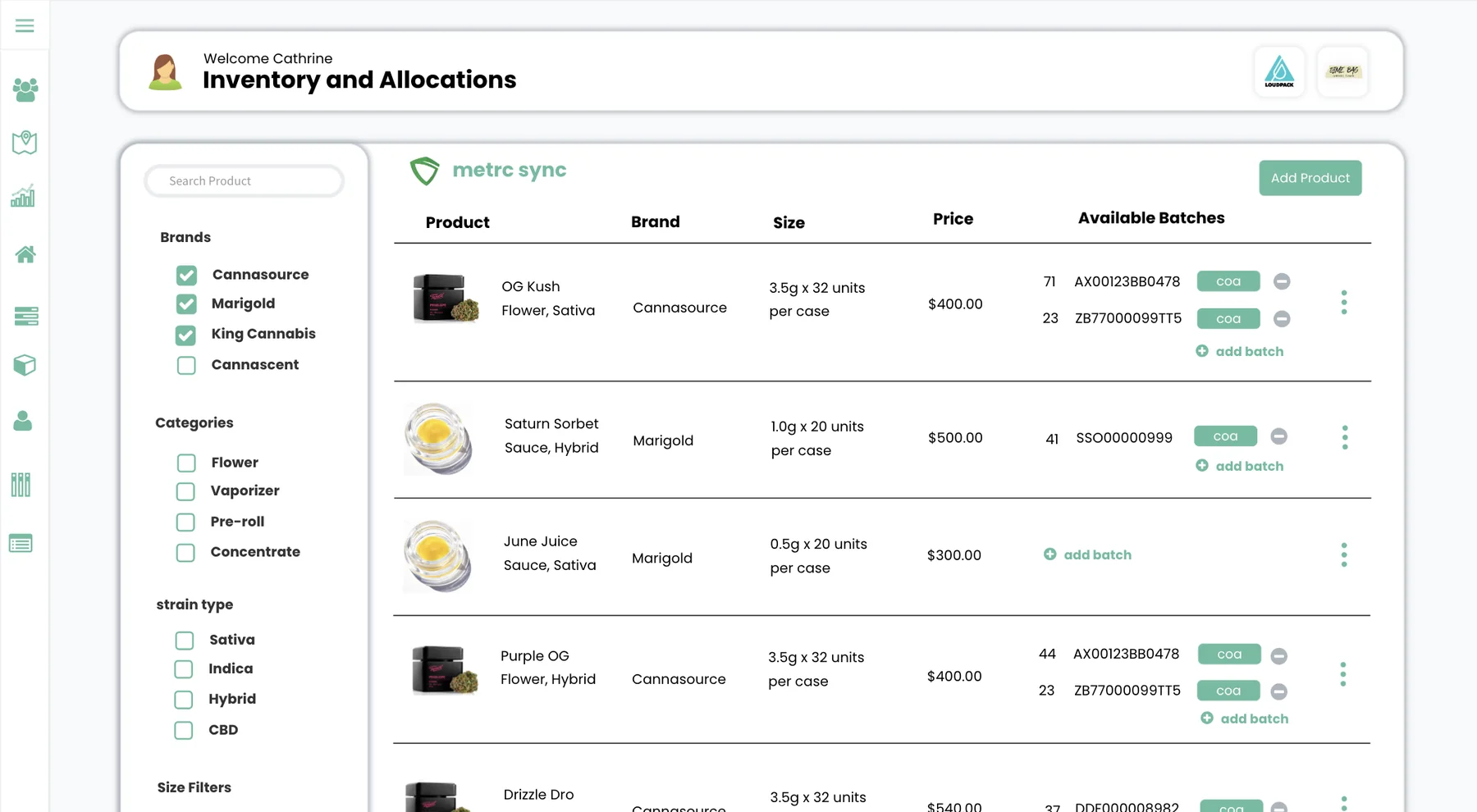1477x812 pixels.
Task: Click the Available Batches column header
Action: point(1151,218)
